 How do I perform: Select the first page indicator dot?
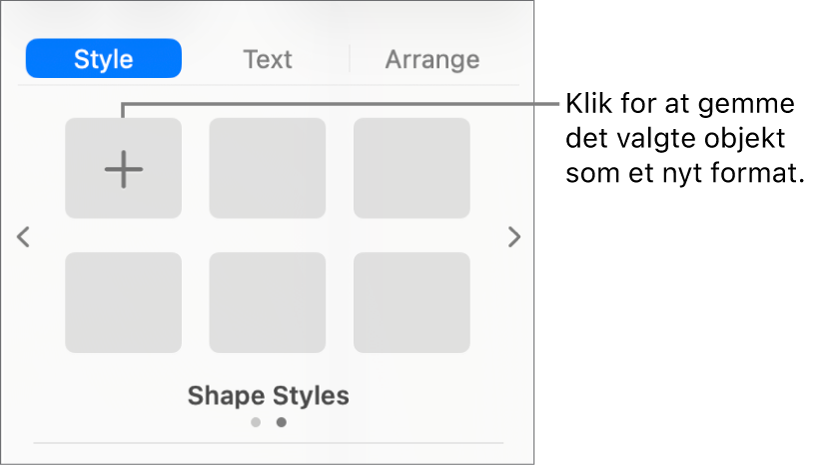256,422
